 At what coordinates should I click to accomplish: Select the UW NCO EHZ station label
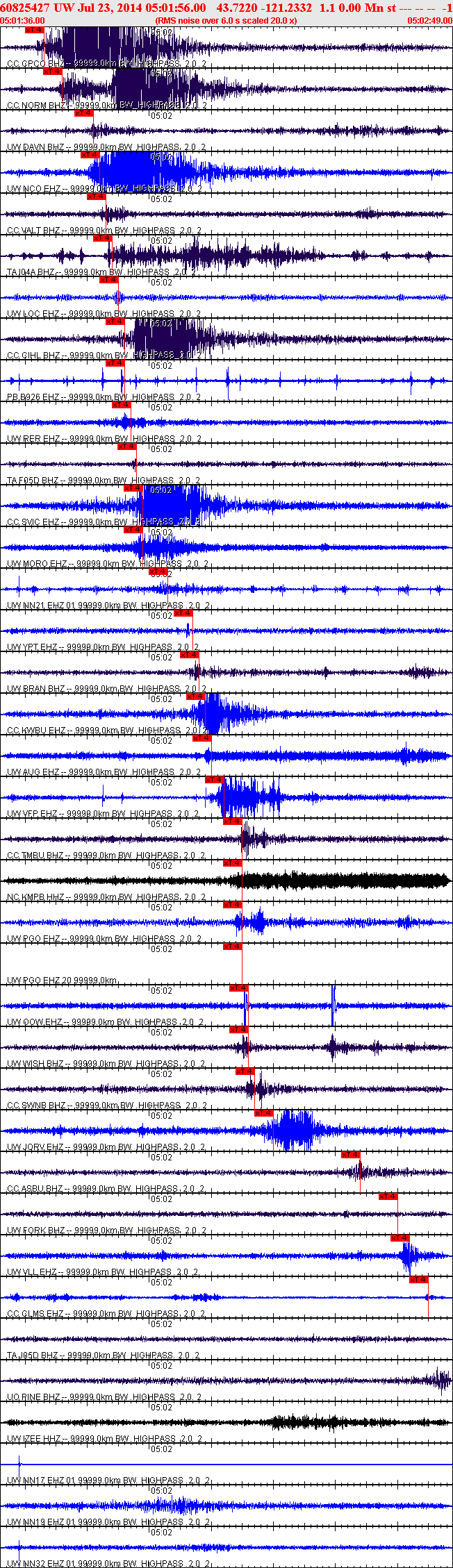coord(104,189)
